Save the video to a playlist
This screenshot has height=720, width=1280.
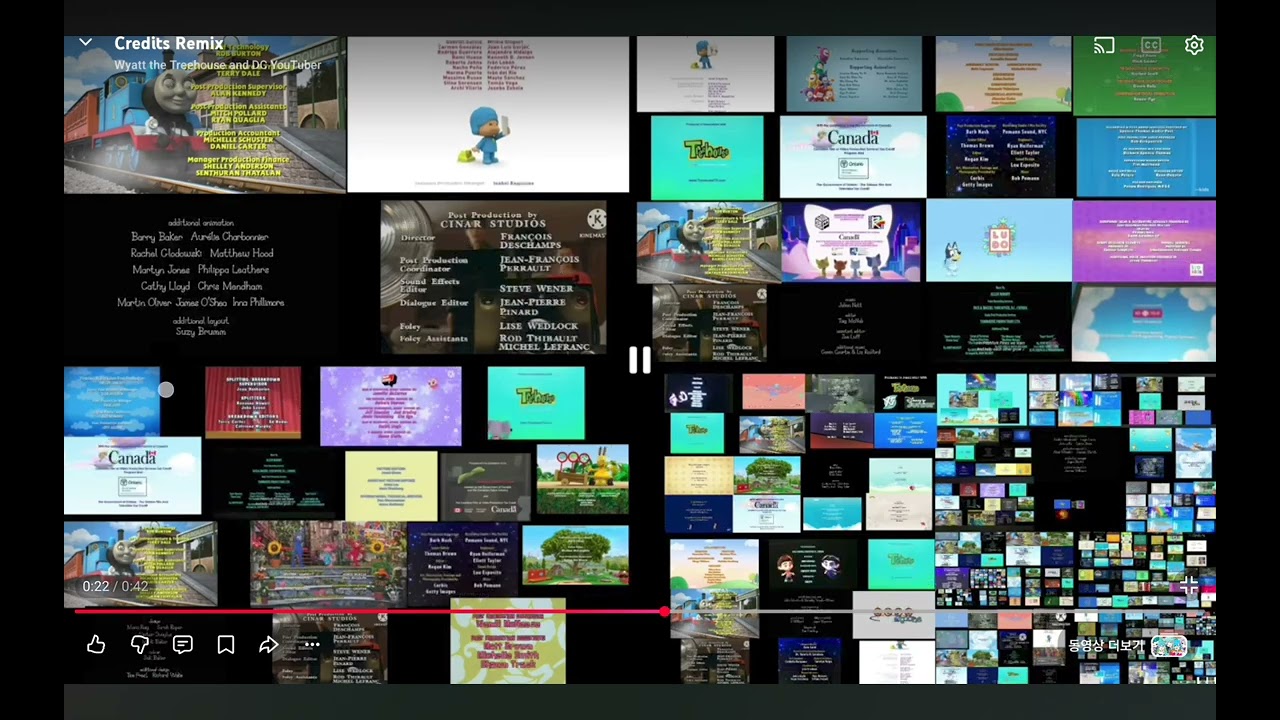[226, 645]
